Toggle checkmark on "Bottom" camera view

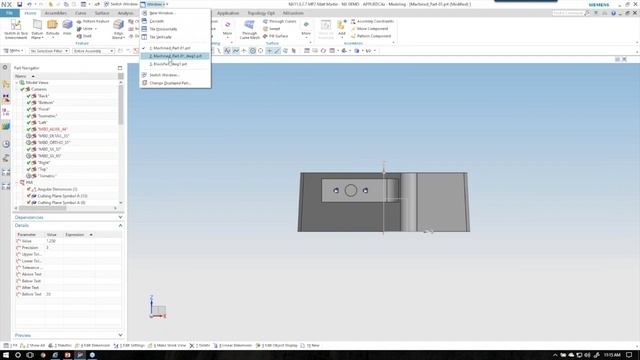click(29, 102)
